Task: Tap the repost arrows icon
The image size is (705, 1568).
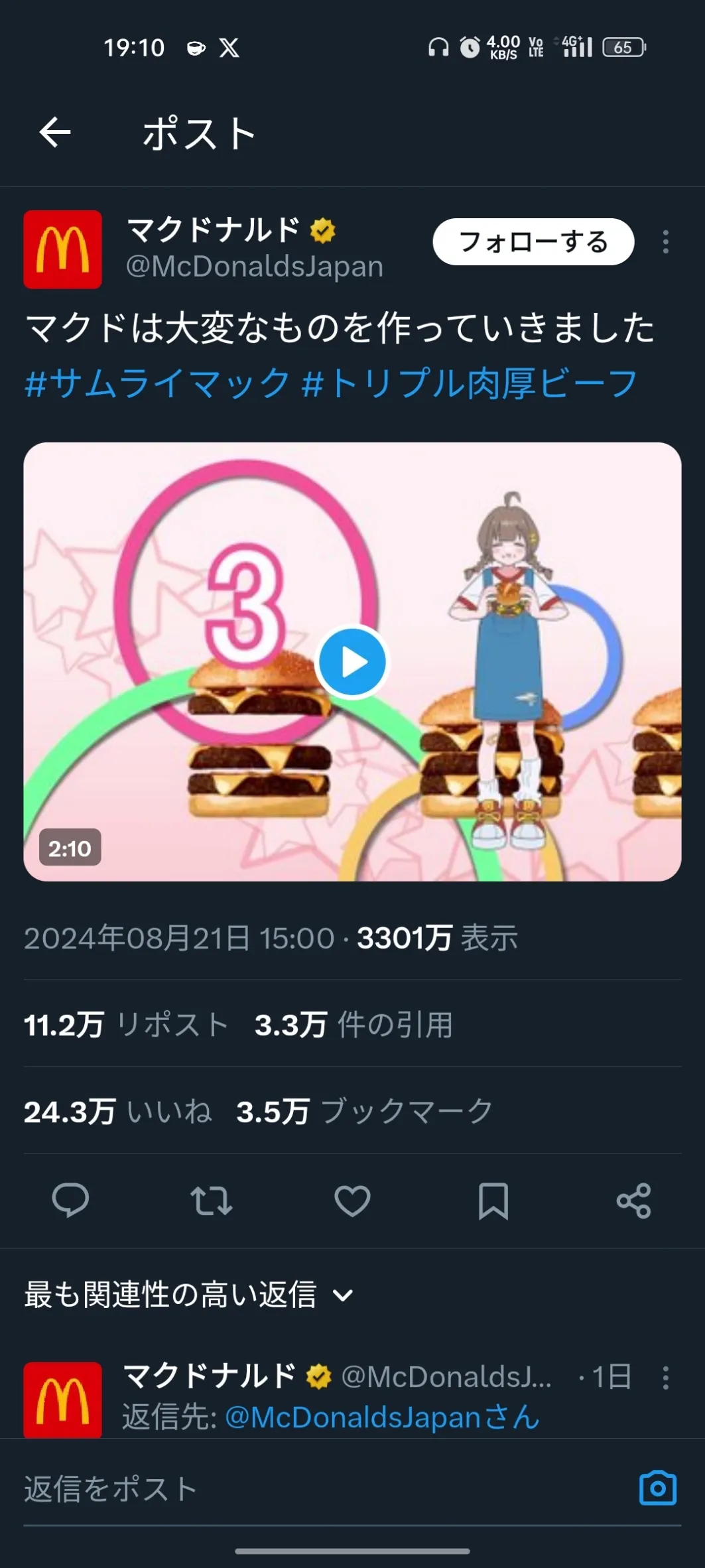Action: [x=212, y=1201]
